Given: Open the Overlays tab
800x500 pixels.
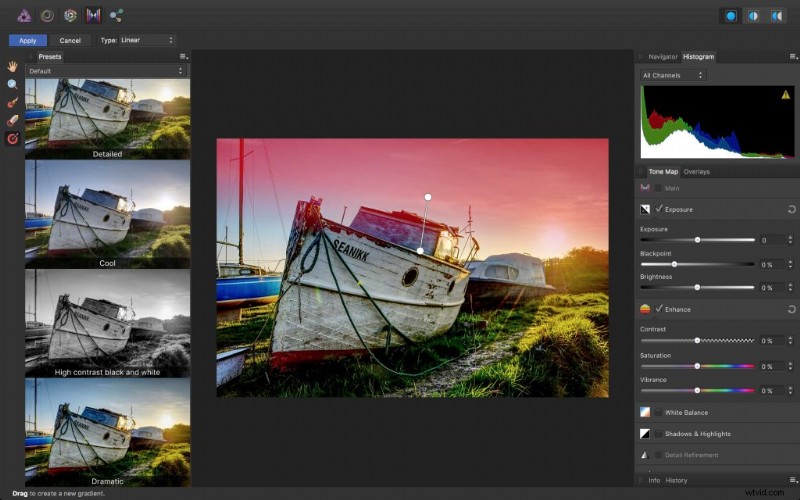Looking at the screenshot, I should click(x=696, y=171).
